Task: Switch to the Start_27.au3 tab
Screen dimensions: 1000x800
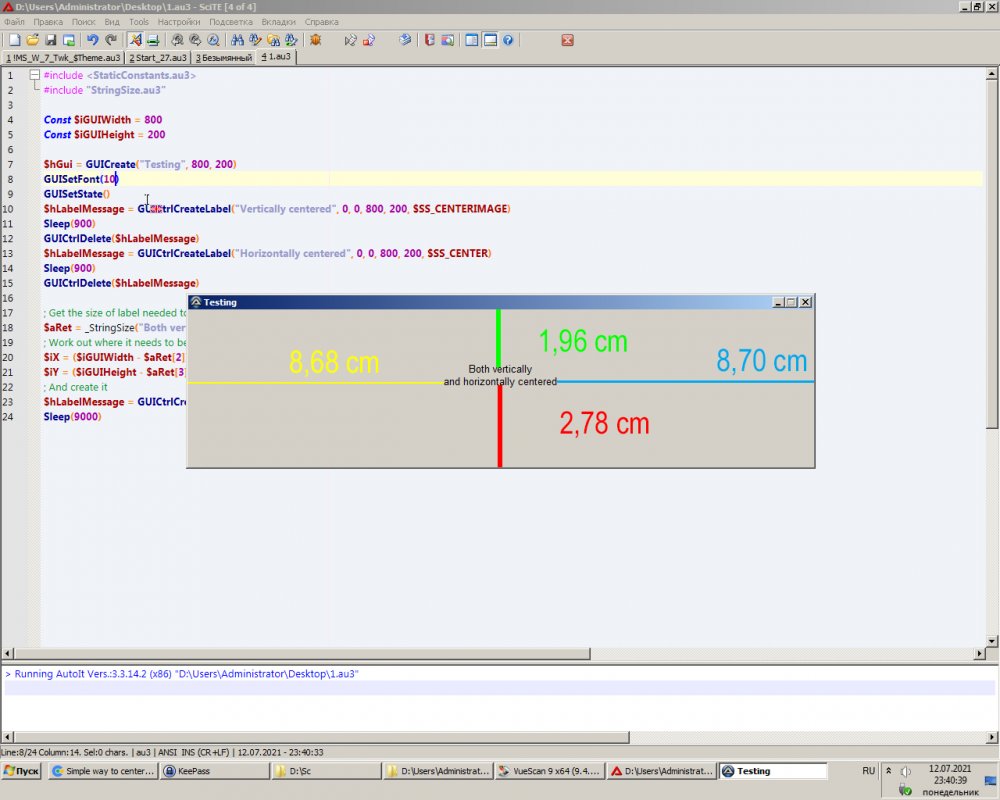Action: tap(158, 57)
